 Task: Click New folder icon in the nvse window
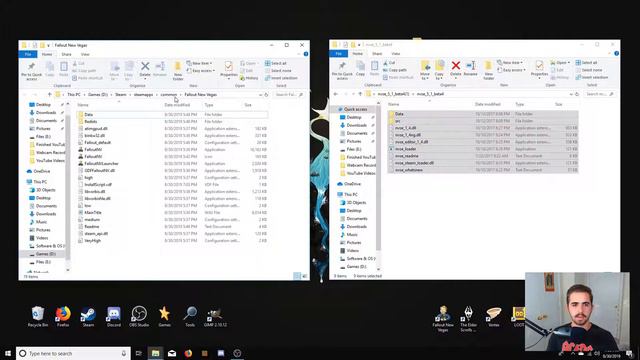pyautogui.click(x=488, y=70)
